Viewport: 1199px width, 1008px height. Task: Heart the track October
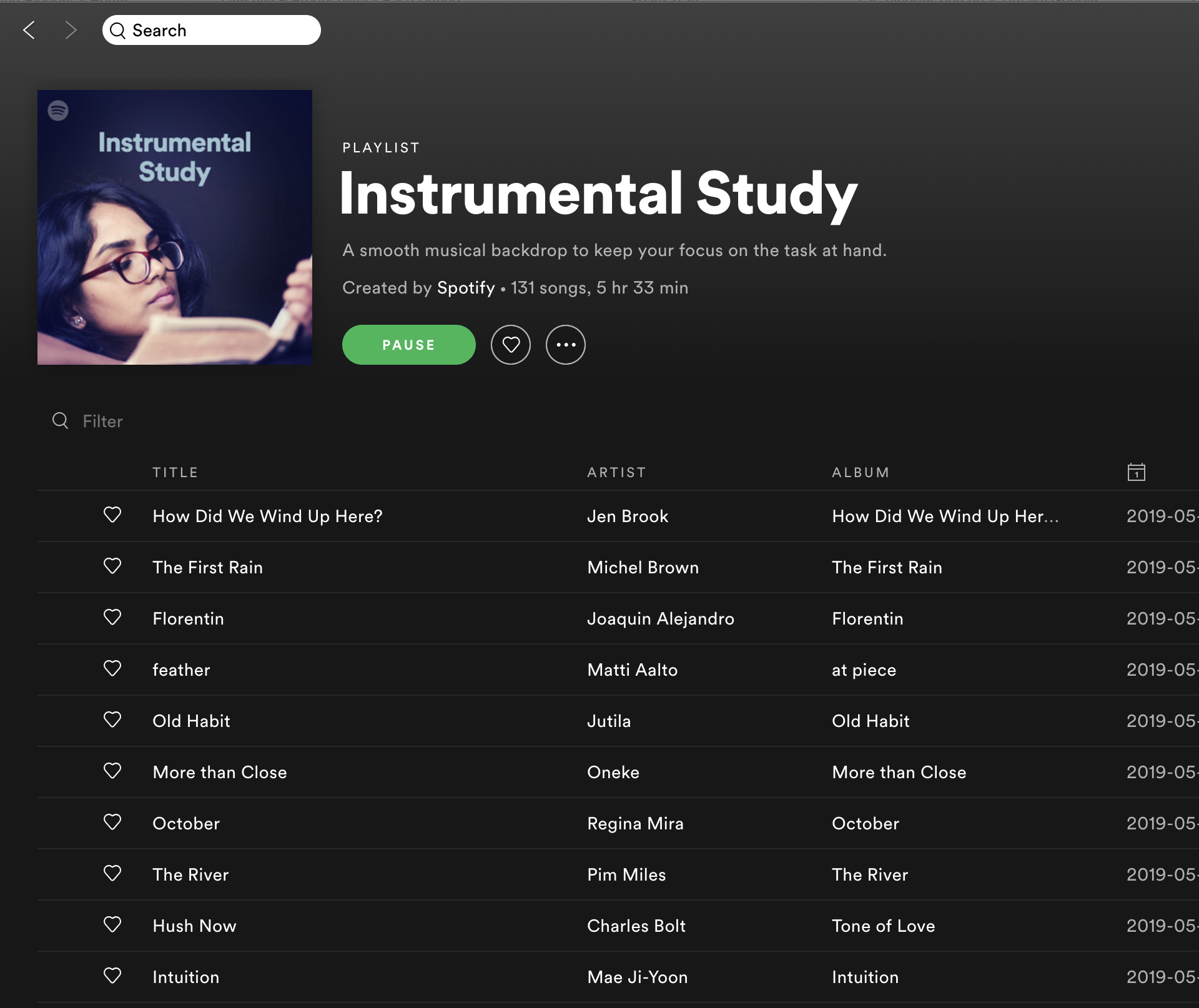pos(112,823)
